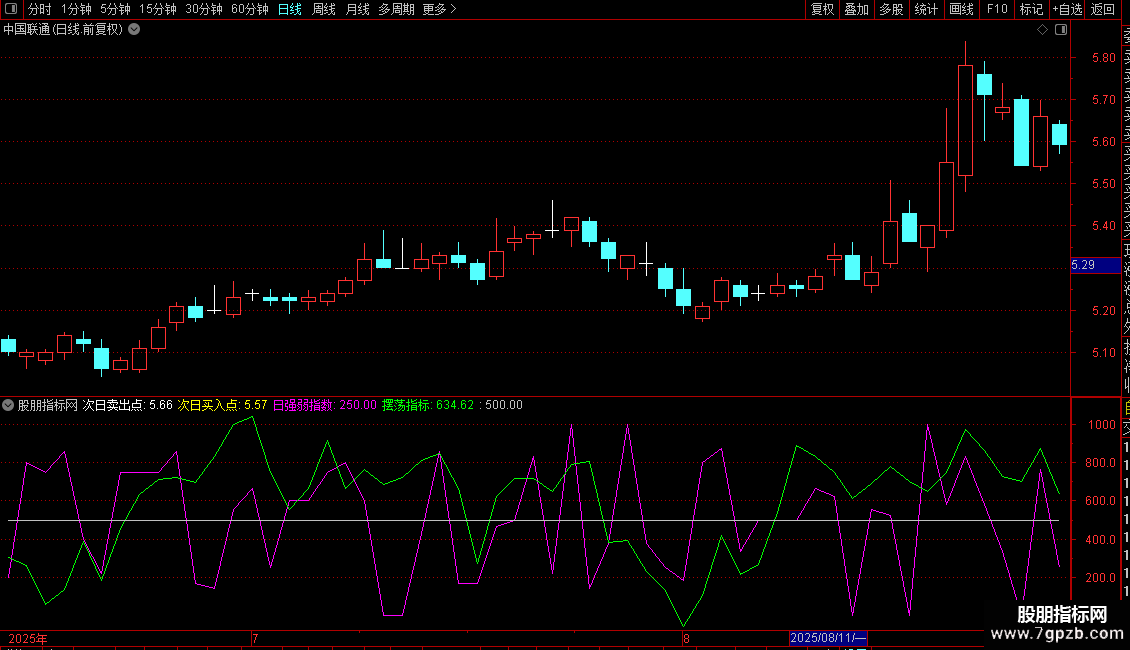The width and height of the screenshot is (1130, 650).
Task: Open the 中国联通 stock title dropdown
Action: click(135, 30)
